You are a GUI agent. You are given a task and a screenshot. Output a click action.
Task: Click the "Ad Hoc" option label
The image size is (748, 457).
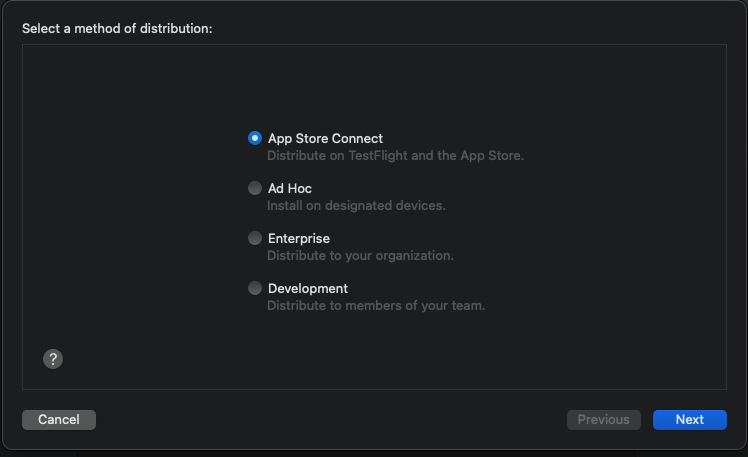click(290, 188)
